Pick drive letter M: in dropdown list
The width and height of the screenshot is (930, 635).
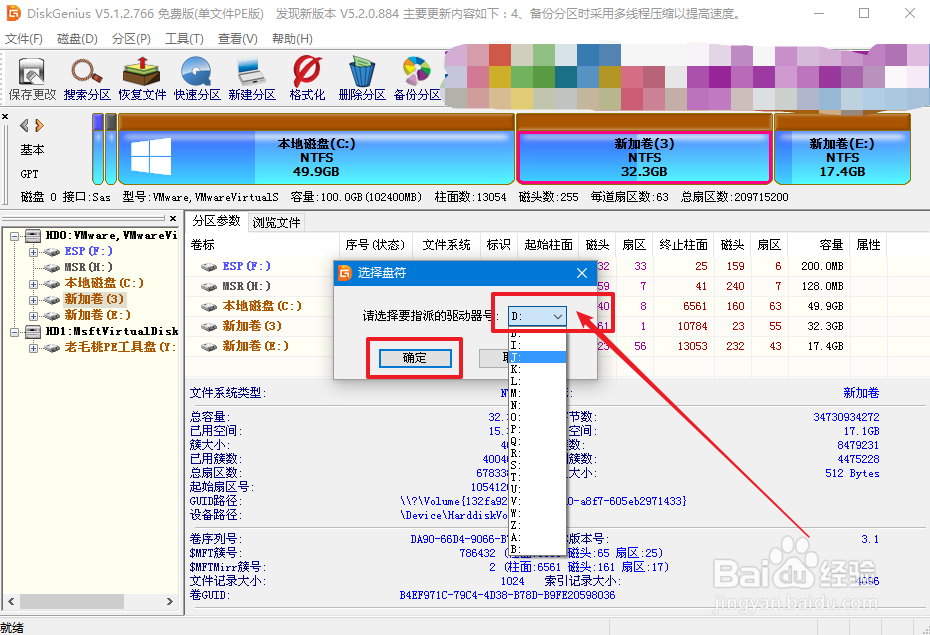(x=537, y=393)
